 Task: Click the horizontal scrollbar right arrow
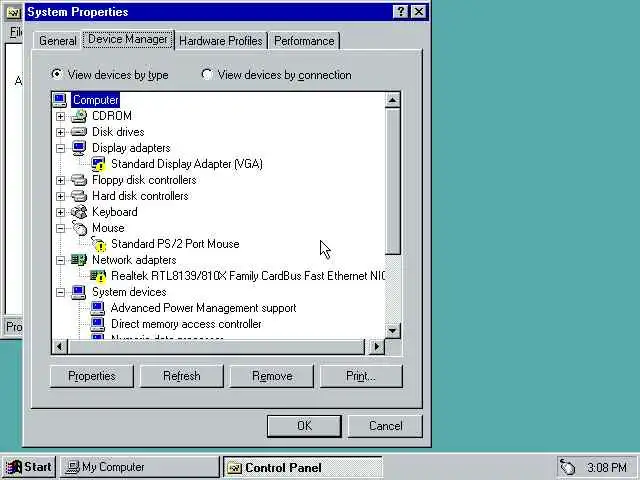[x=377, y=347]
